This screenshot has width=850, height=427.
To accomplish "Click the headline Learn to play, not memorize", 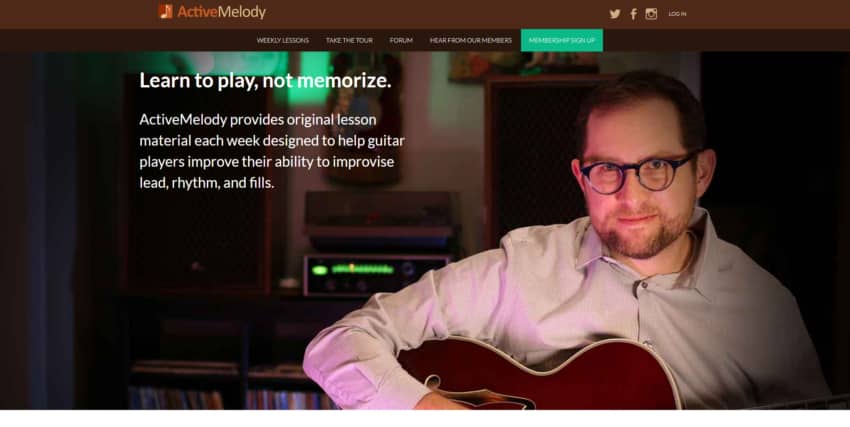I will [x=265, y=80].
